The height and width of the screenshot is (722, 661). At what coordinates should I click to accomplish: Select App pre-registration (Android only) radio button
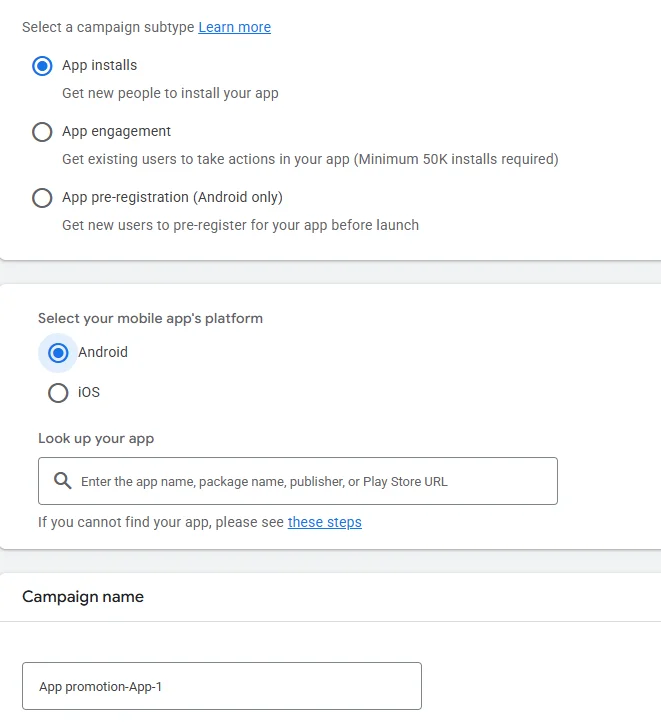point(42,198)
